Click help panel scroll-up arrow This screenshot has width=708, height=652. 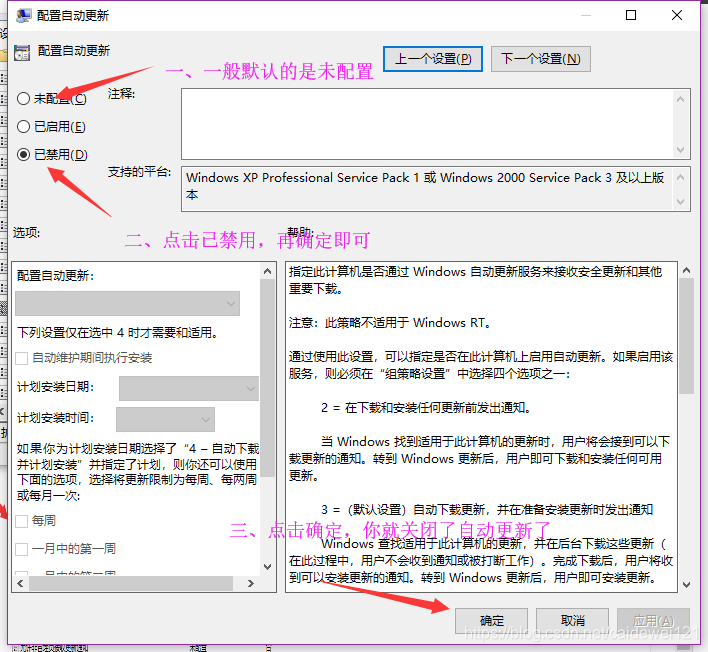686,270
